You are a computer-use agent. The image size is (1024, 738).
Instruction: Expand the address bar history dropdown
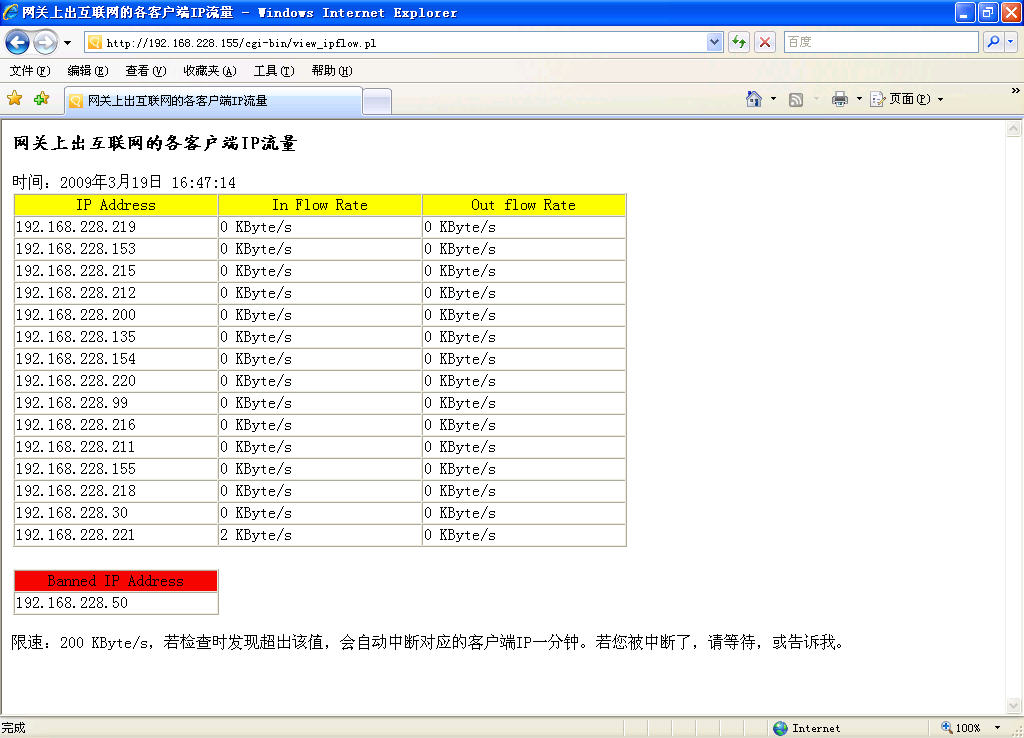(x=714, y=42)
